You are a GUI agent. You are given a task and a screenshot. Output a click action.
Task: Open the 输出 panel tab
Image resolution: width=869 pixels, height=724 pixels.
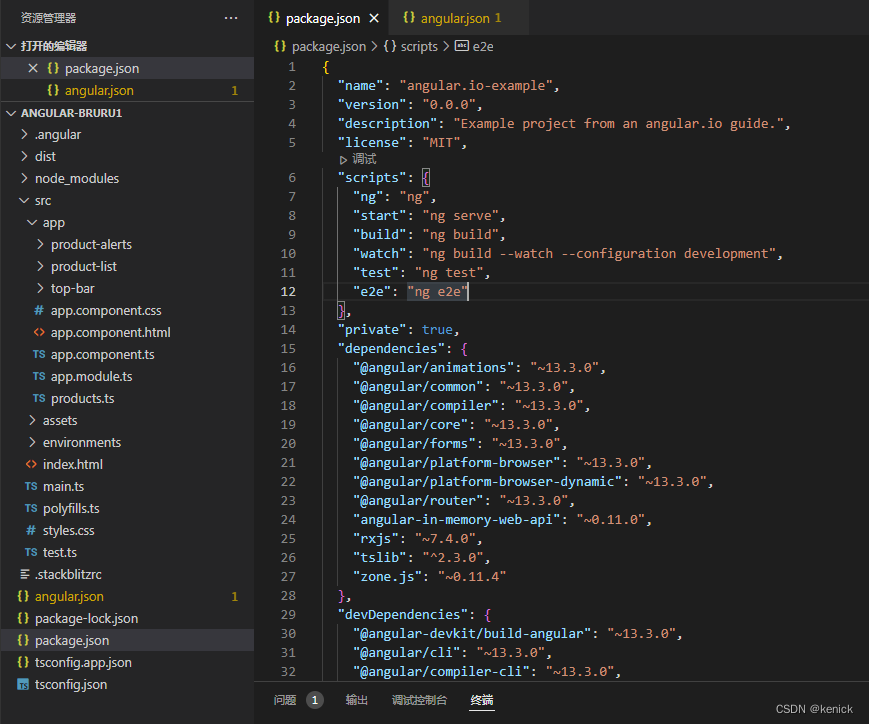pos(356,700)
